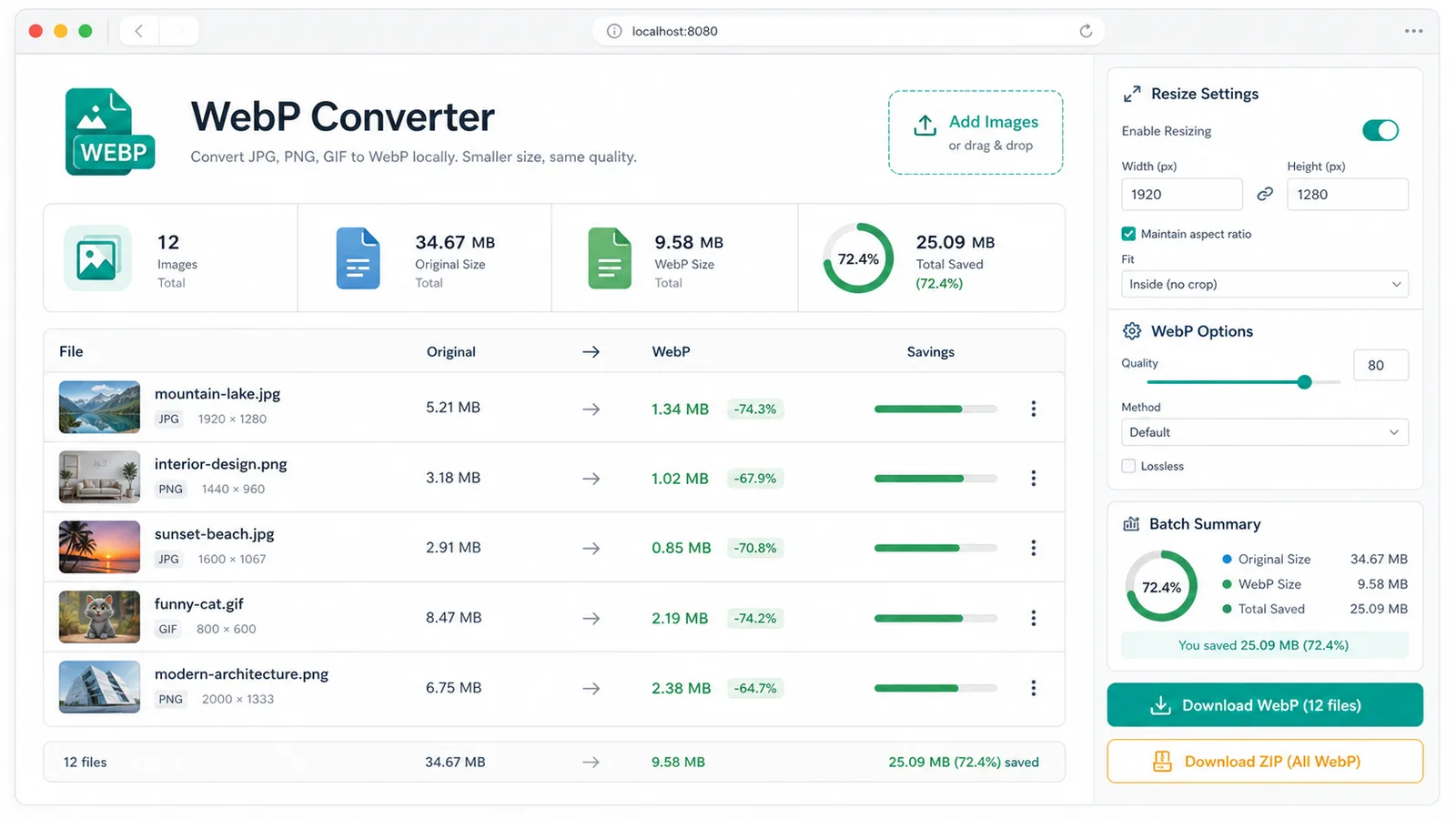This screenshot has height=819, width=1456.
Task: Click the Resize Settings expand-arrows icon
Action: [x=1132, y=94]
